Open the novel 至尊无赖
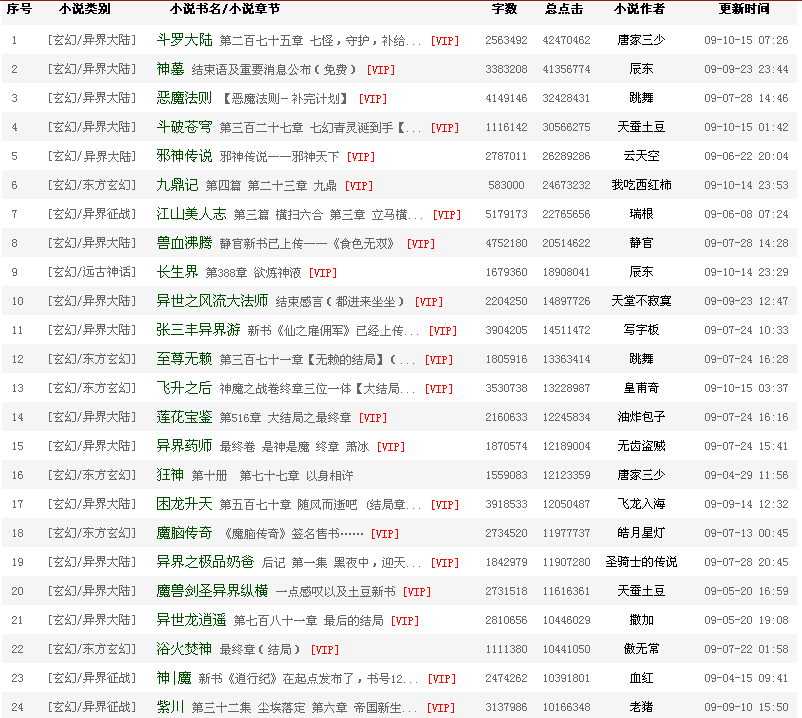 pos(184,359)
